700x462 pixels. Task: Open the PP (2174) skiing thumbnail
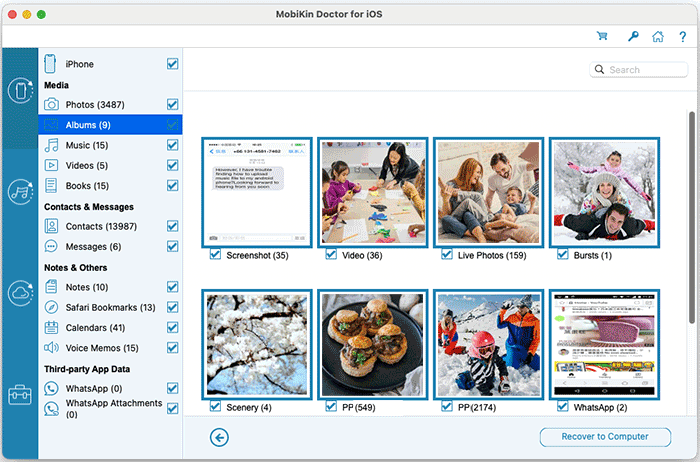(488, 344)
